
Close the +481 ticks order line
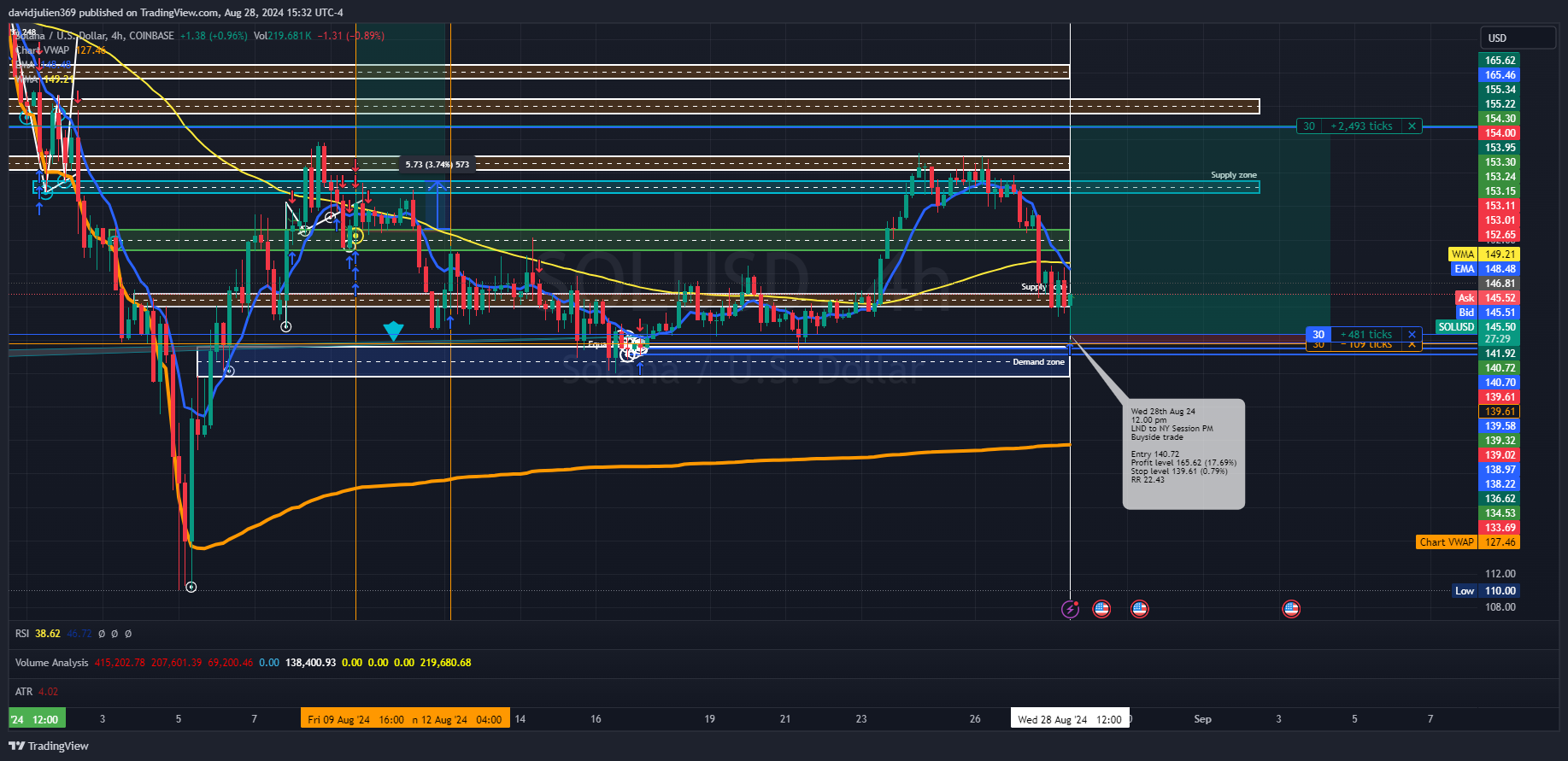click(x=1412, y=335)
